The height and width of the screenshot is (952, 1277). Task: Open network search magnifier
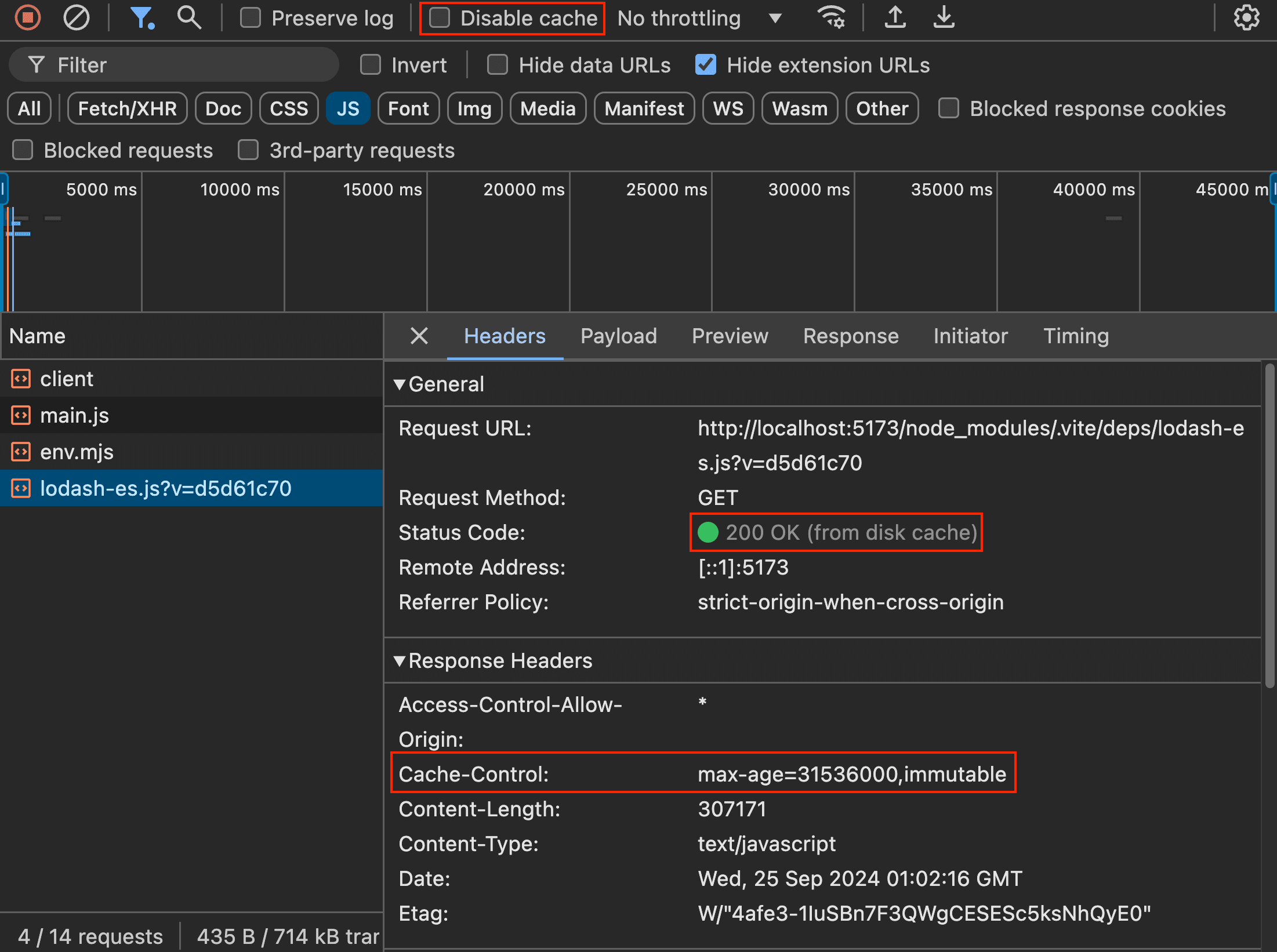coord(189,18)
